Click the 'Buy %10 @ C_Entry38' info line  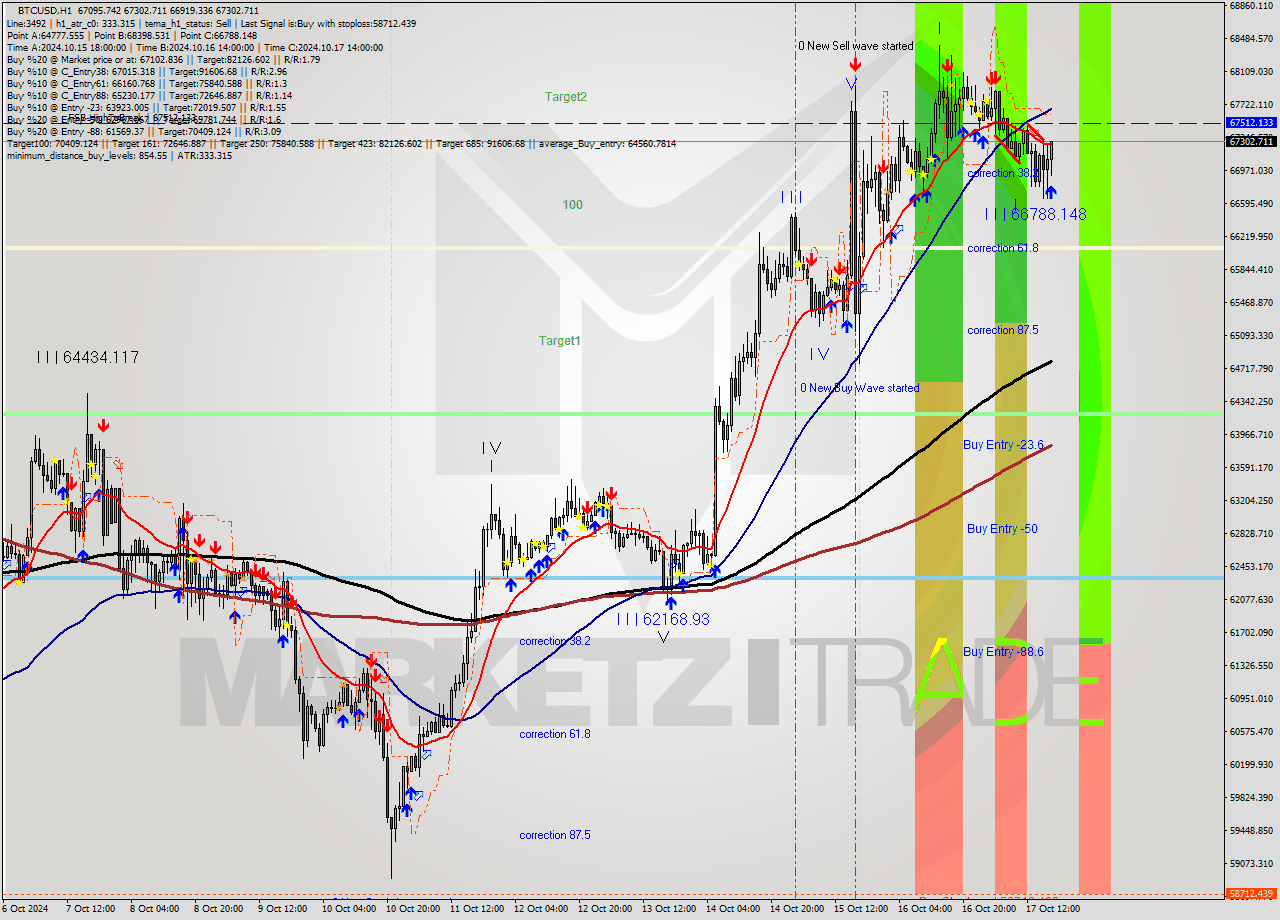tap(147, 71)
